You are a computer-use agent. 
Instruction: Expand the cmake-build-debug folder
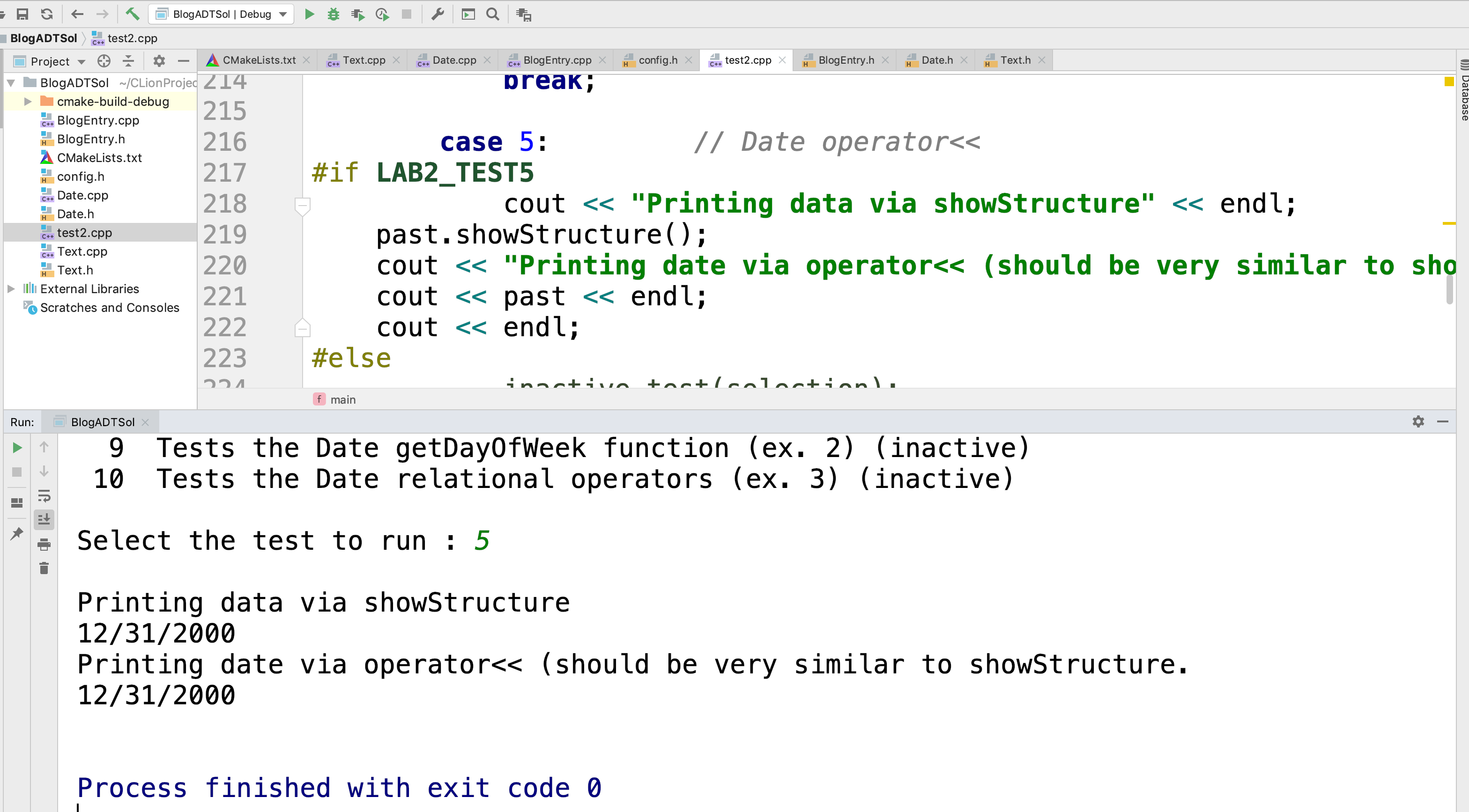[27, 102]
